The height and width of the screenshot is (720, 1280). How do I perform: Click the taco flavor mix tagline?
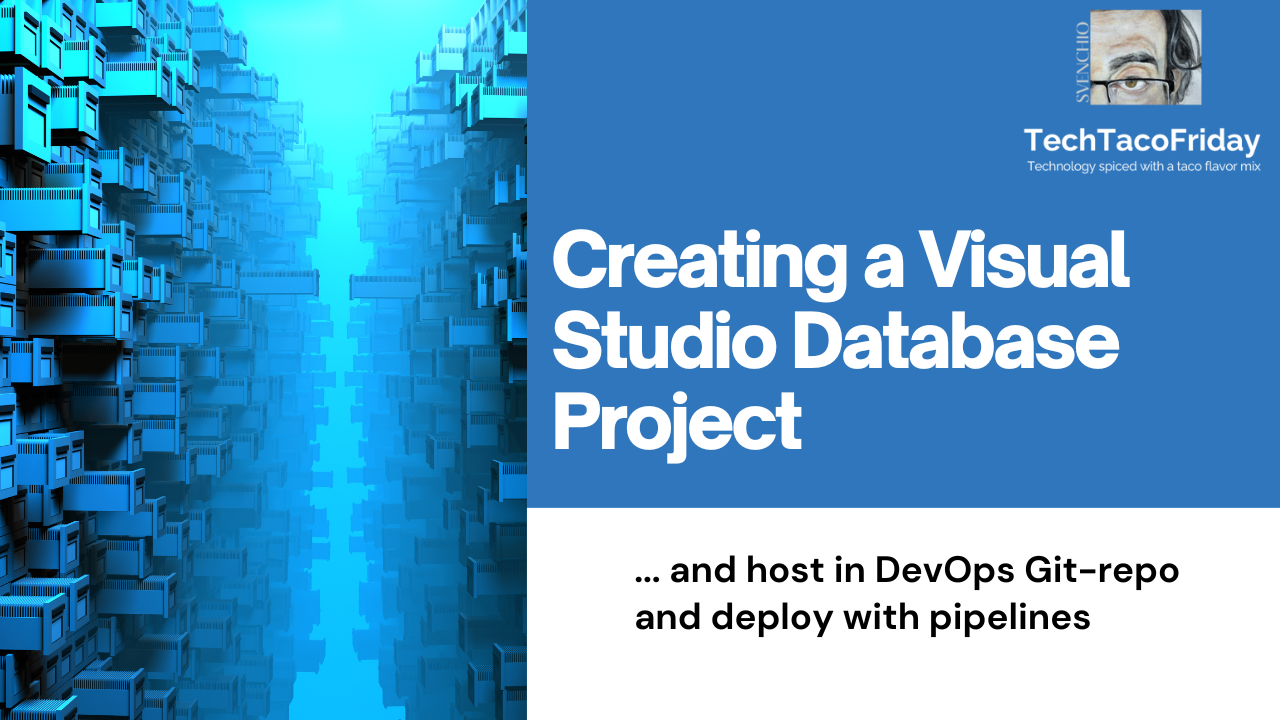point(1142,166)
